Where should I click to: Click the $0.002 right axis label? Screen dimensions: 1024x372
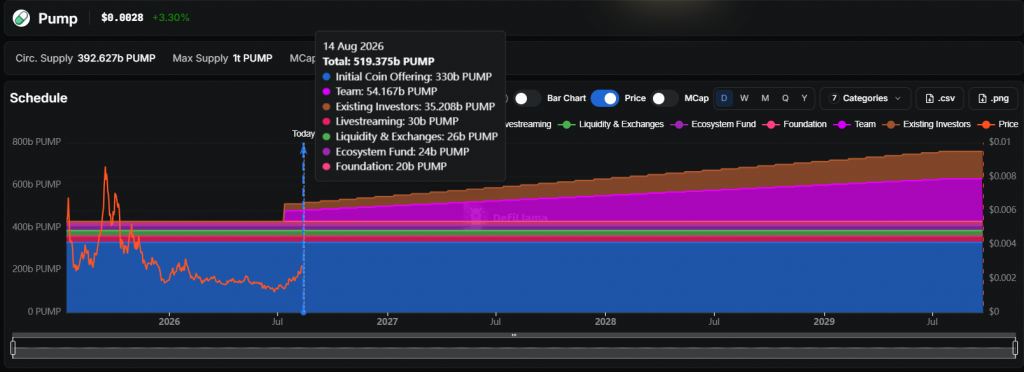(x=1003, y=277)
